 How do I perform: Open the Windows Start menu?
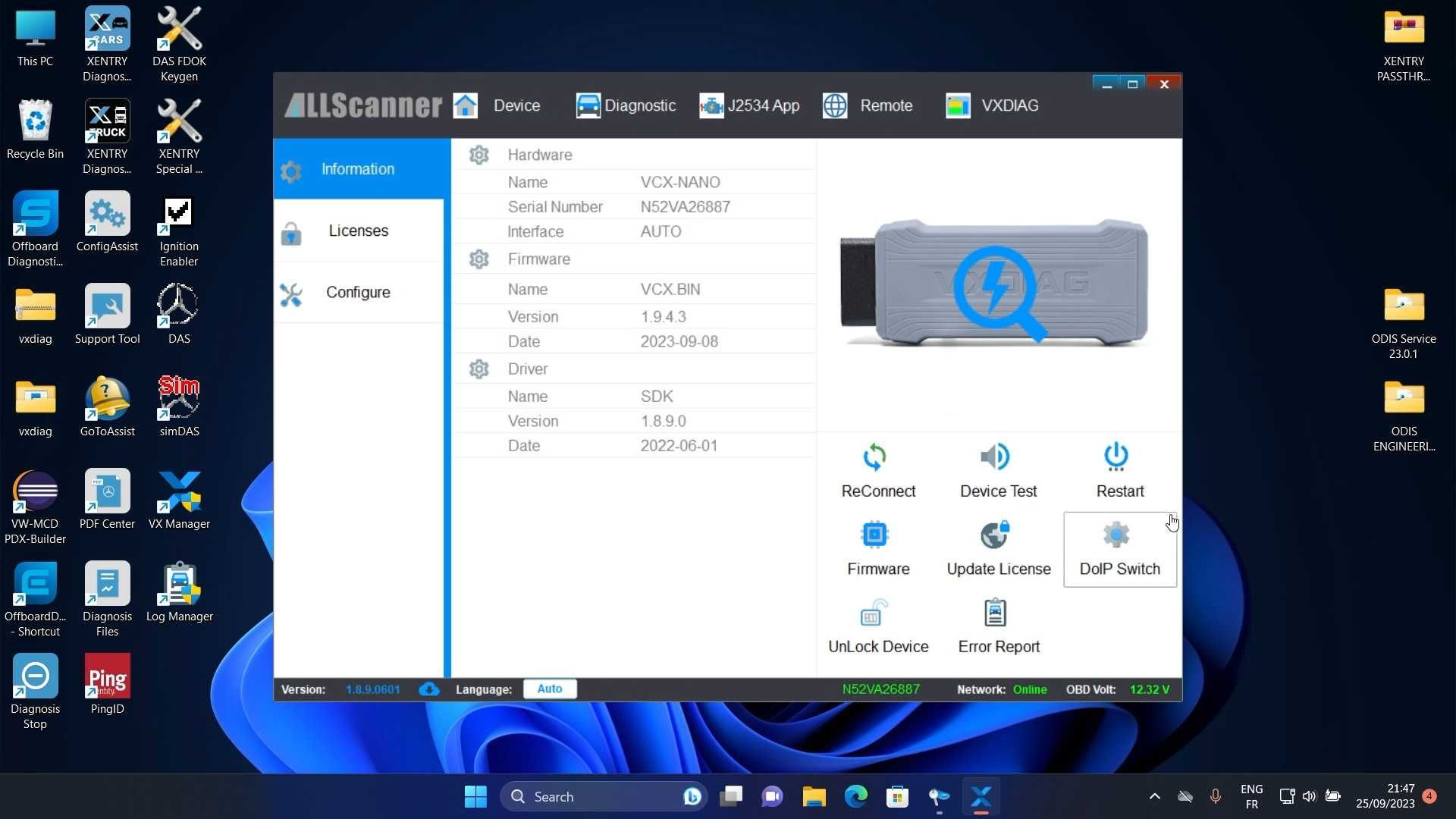[x=475, y=796]
